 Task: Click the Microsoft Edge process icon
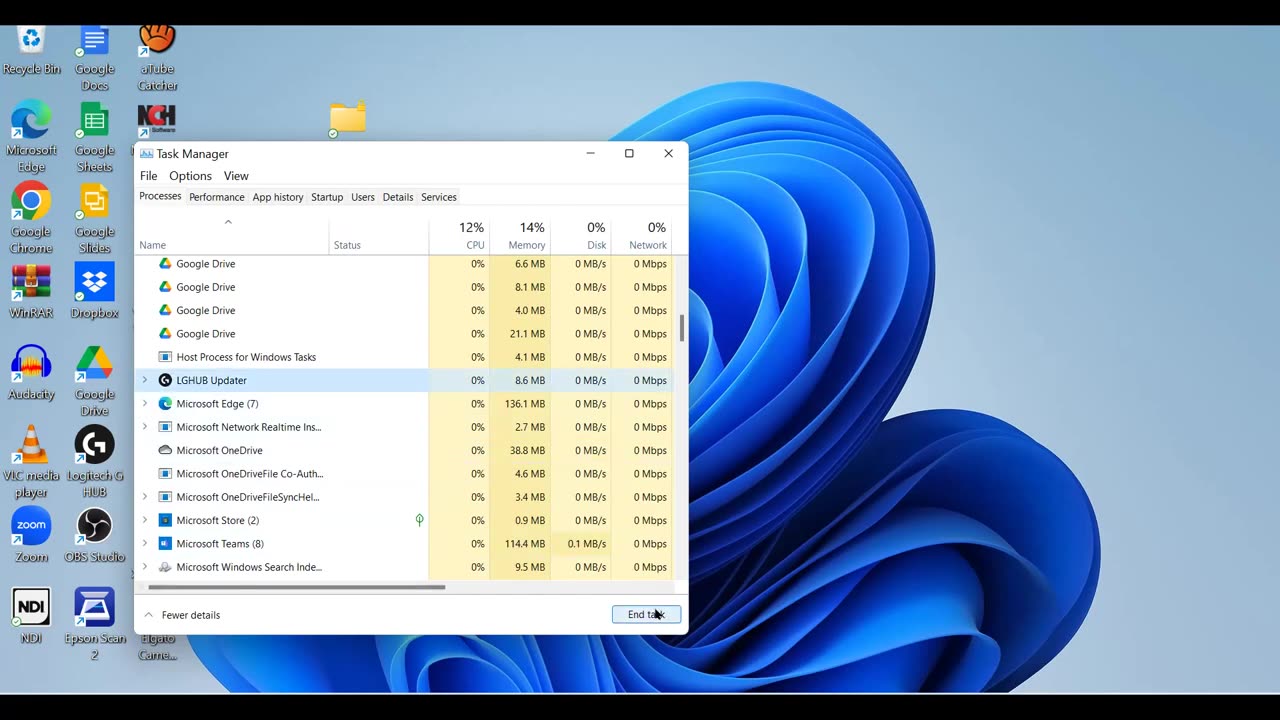165,403
